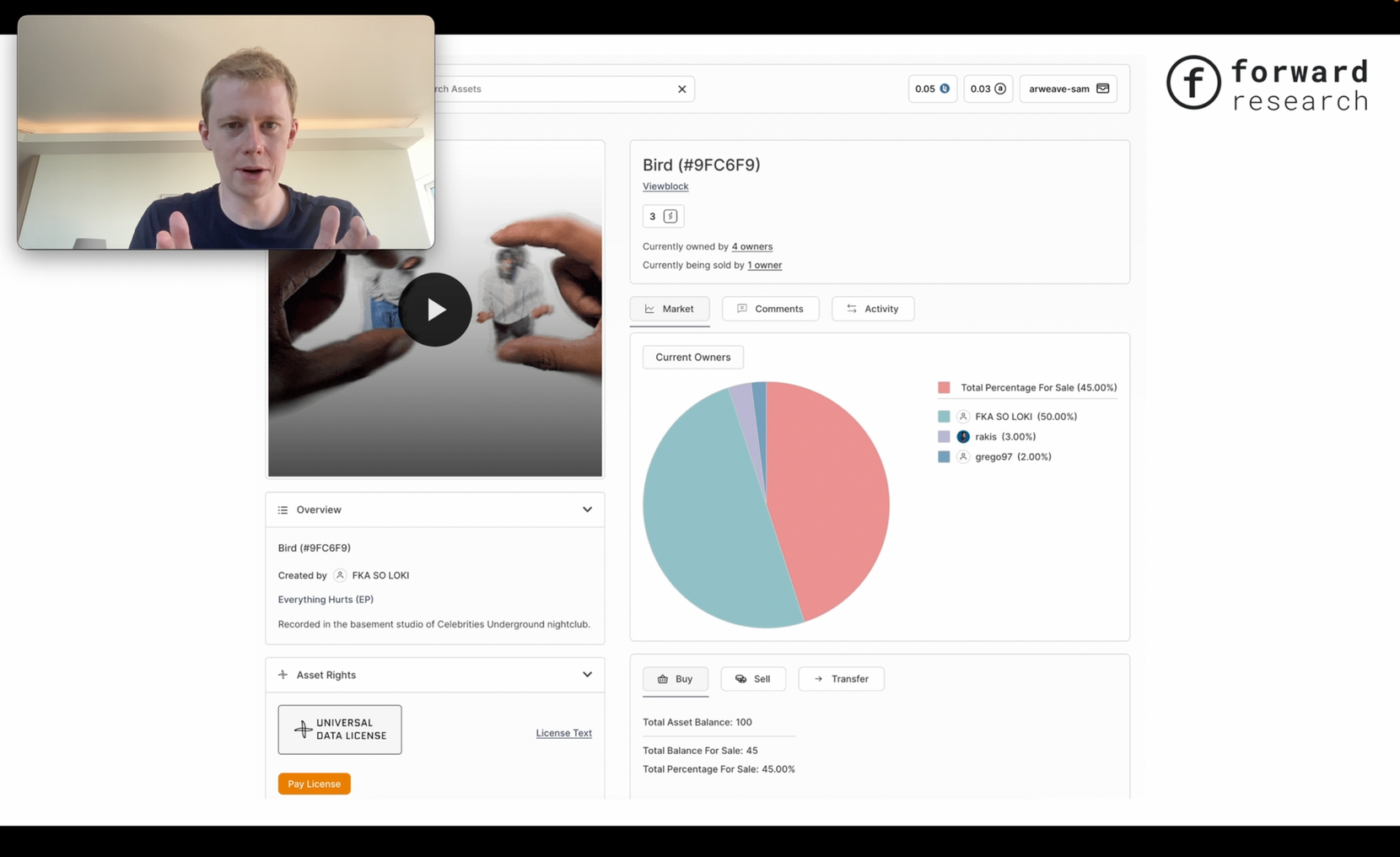Click the wallet icon next to arweave-sam

click(x=1102, y=89)
